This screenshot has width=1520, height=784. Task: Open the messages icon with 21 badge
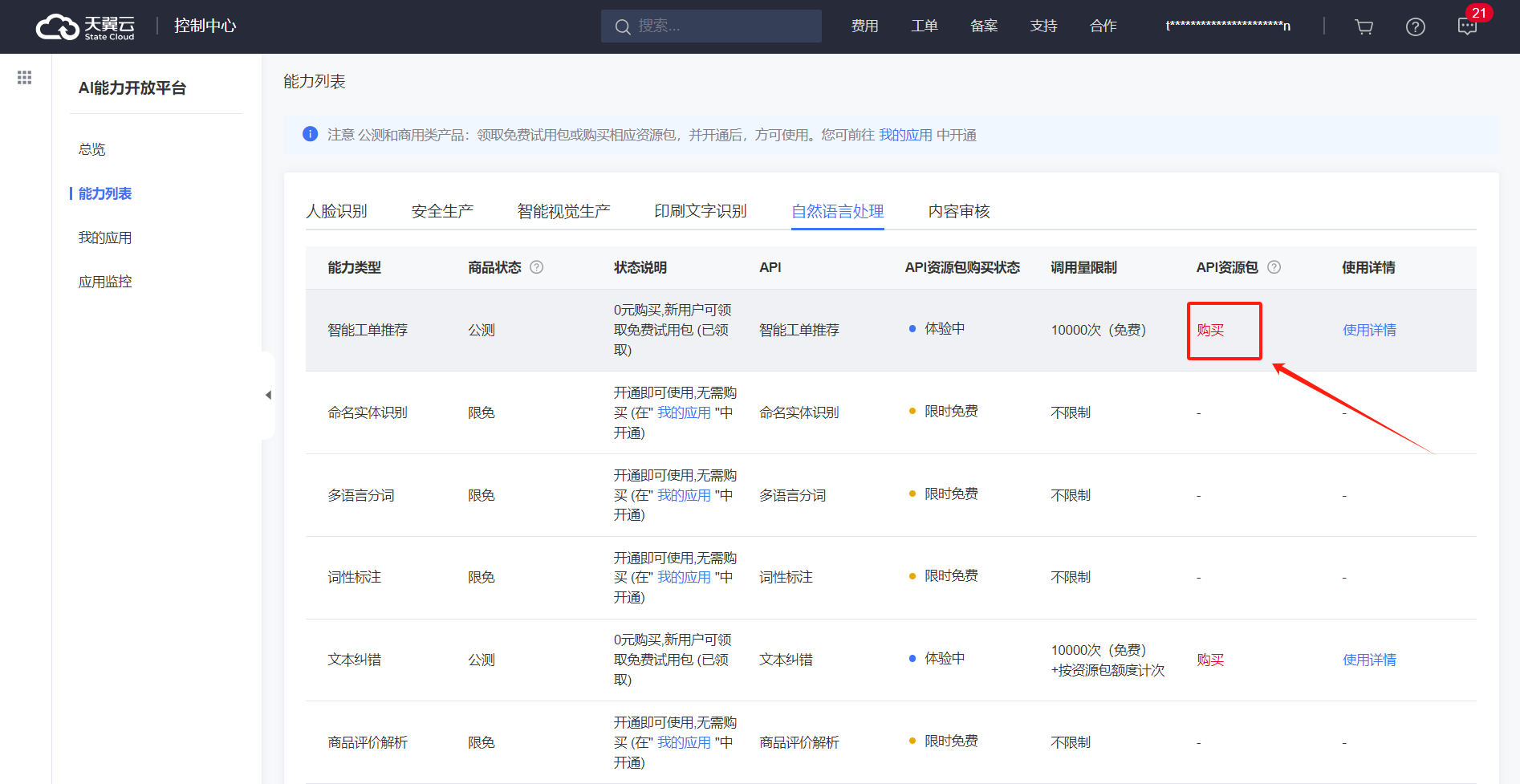coord(1467,26)
